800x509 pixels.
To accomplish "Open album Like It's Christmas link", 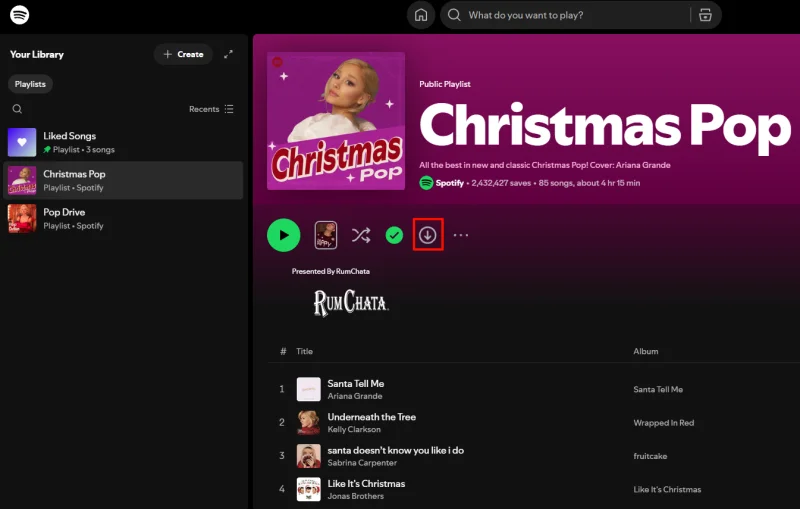I will click(667, 490).
